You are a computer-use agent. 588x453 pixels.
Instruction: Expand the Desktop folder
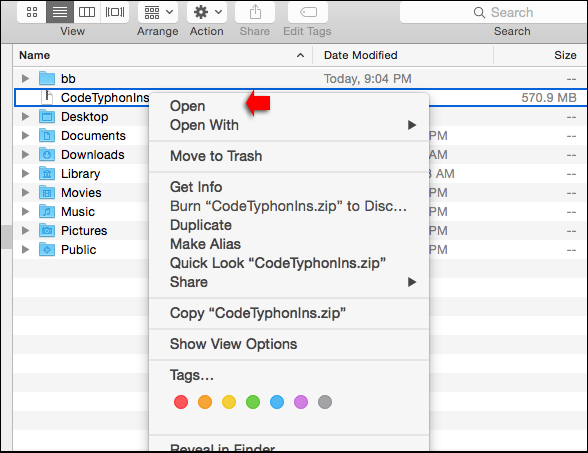26,116
